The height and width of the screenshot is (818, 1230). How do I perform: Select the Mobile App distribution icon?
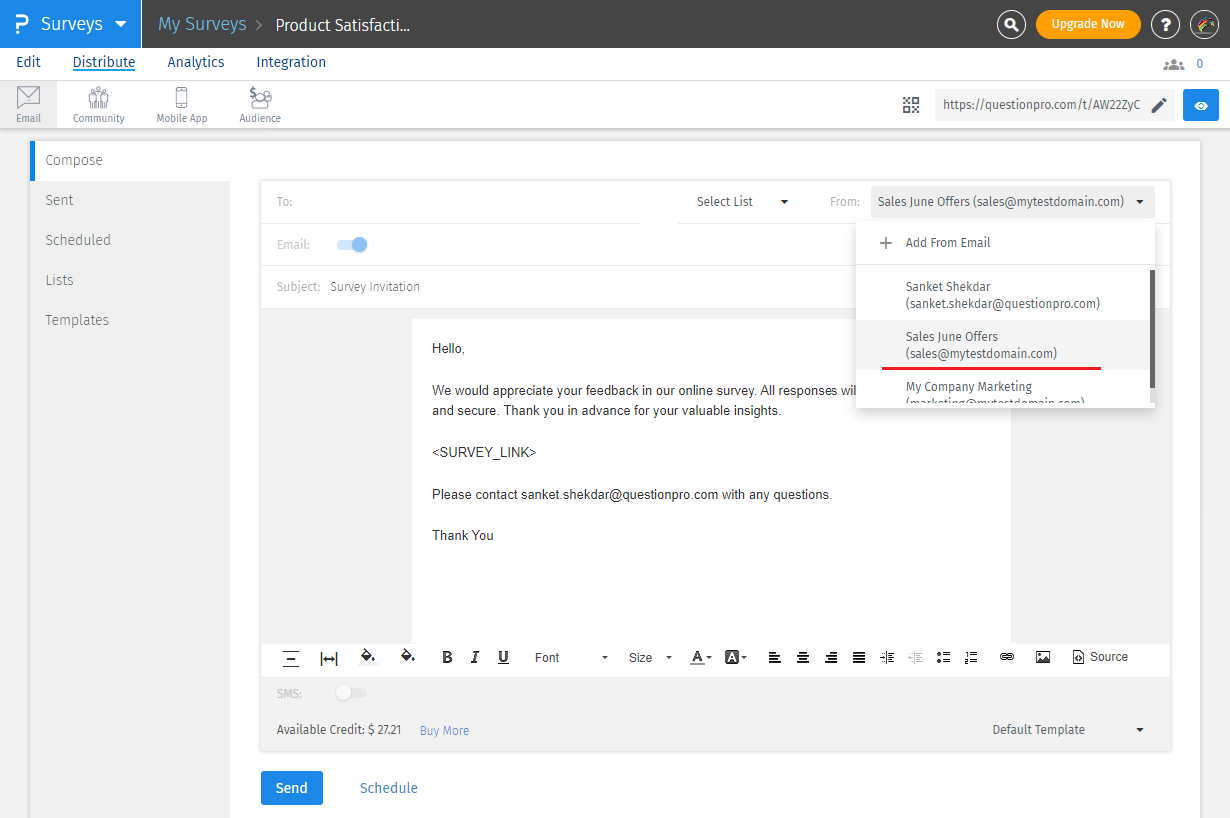pos(182,105)
